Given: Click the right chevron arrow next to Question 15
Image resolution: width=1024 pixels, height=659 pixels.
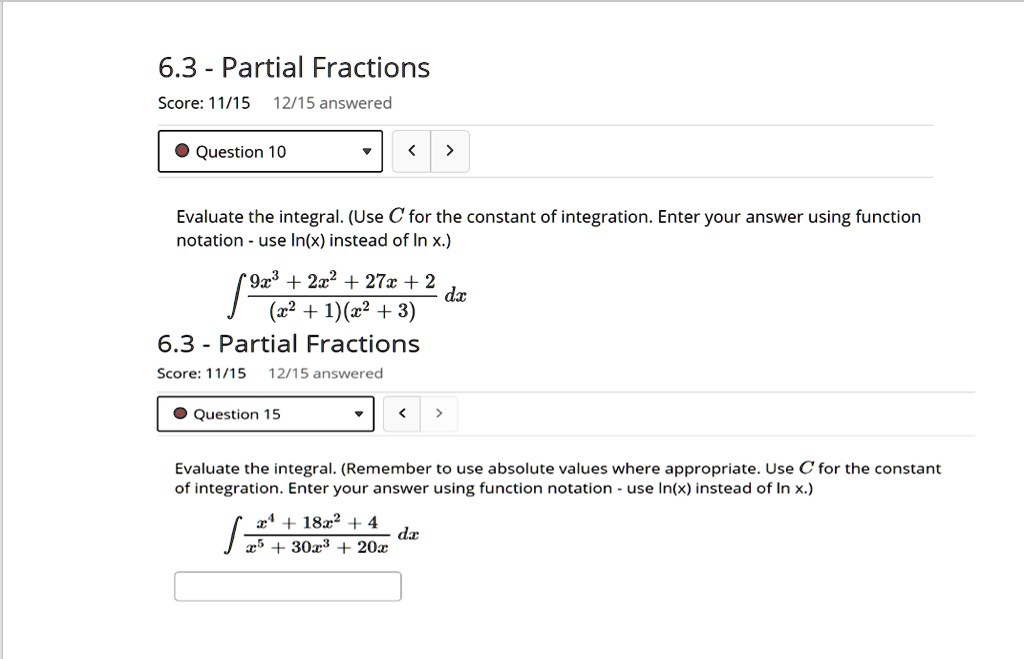Looking at the screenshot, I should pos(439,413).
